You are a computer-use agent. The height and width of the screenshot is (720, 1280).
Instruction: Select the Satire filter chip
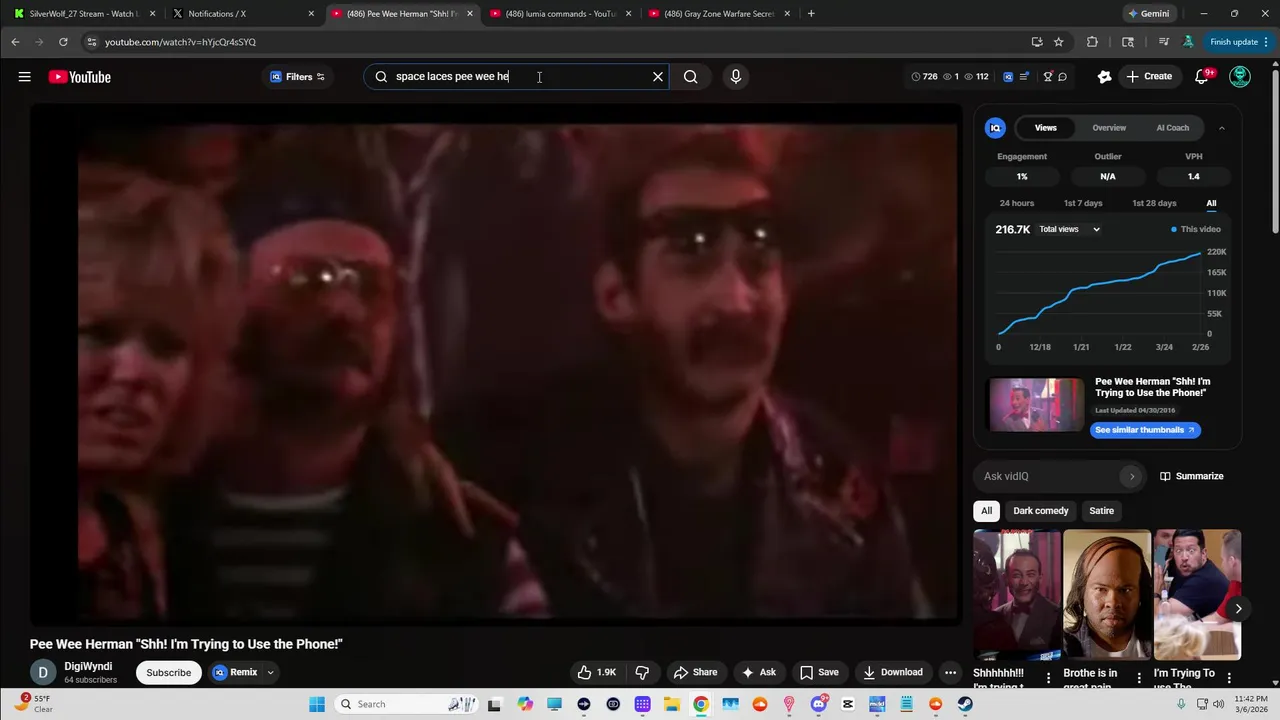pyautogui.click(x=1101, y=511)
